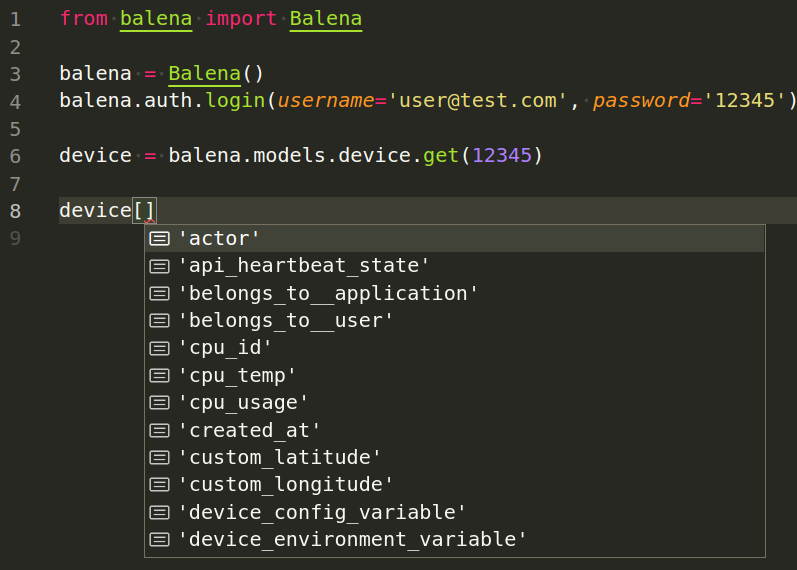Viewport: 797px width, 570px height.
Task: Pick the 'custom_latitude' completion item
Action: click(280, 458)
